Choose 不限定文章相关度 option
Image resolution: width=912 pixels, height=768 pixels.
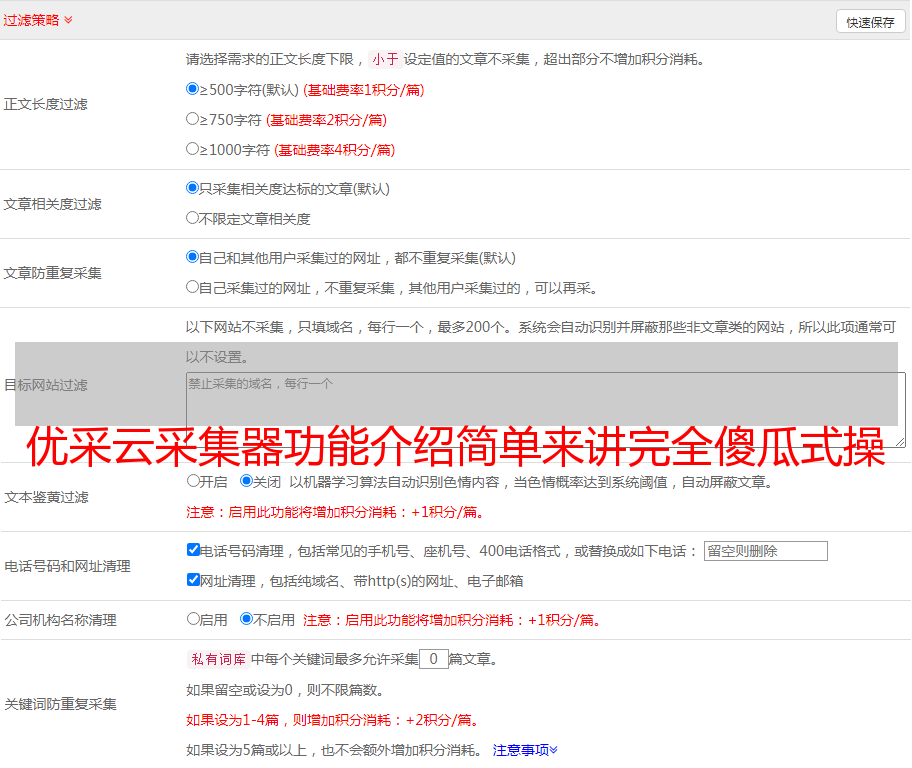point(193,218)
